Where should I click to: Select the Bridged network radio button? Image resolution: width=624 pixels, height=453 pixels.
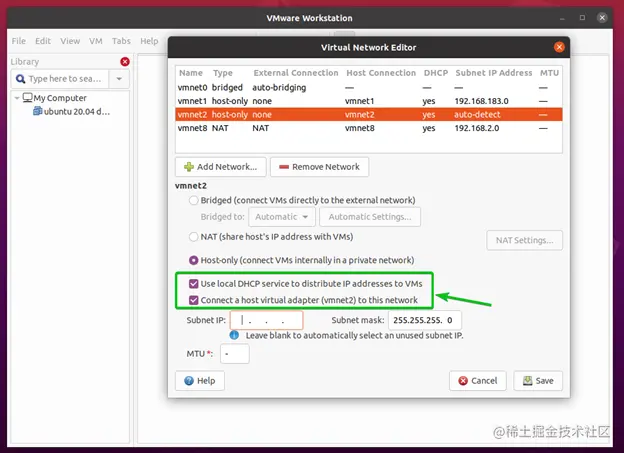pos(193,200)
